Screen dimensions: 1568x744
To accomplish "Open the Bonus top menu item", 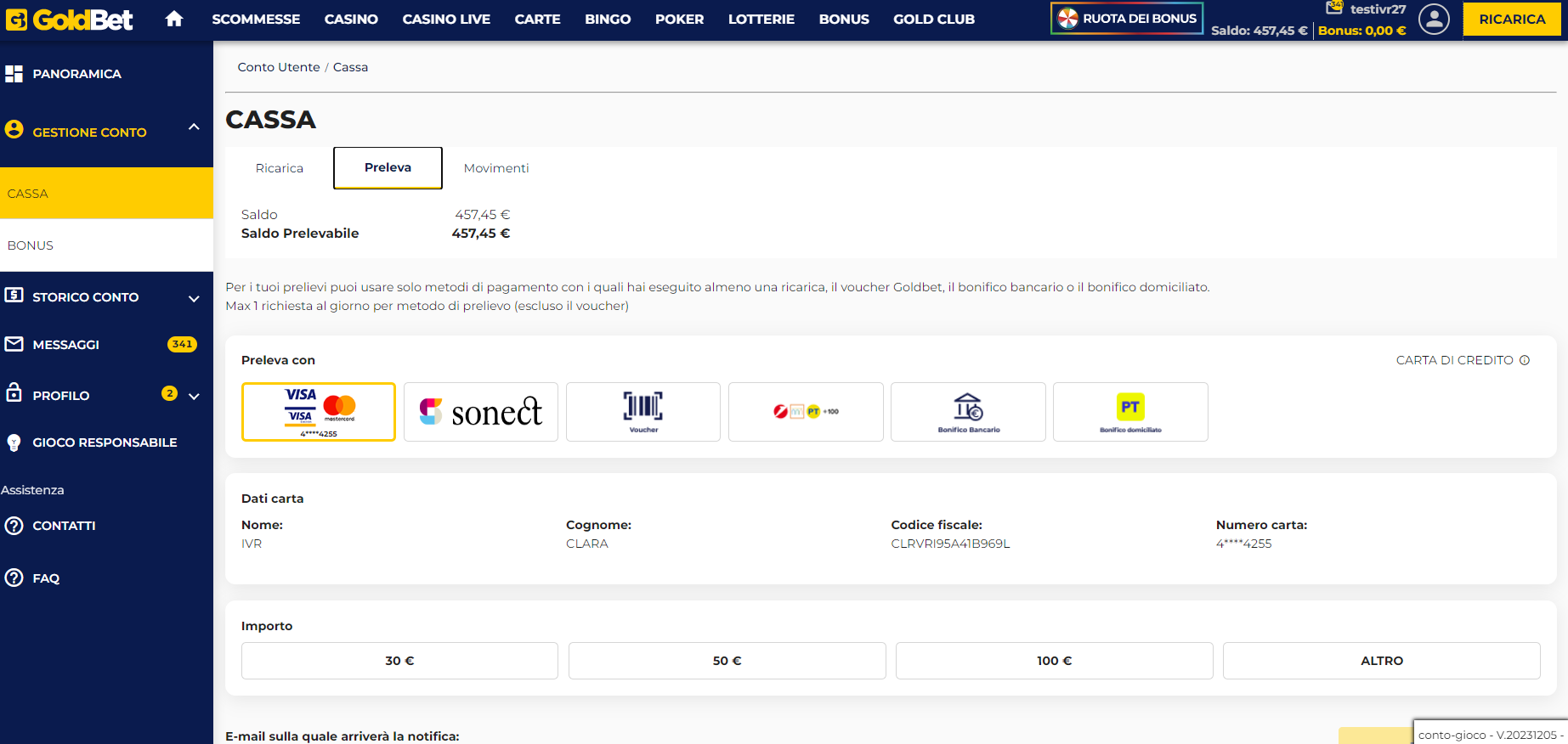I will click(844, 19).
